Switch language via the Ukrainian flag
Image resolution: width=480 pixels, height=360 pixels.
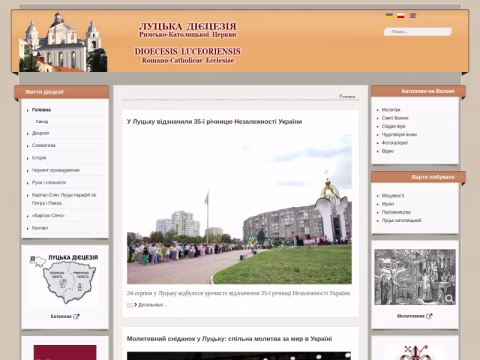[389, 15]
